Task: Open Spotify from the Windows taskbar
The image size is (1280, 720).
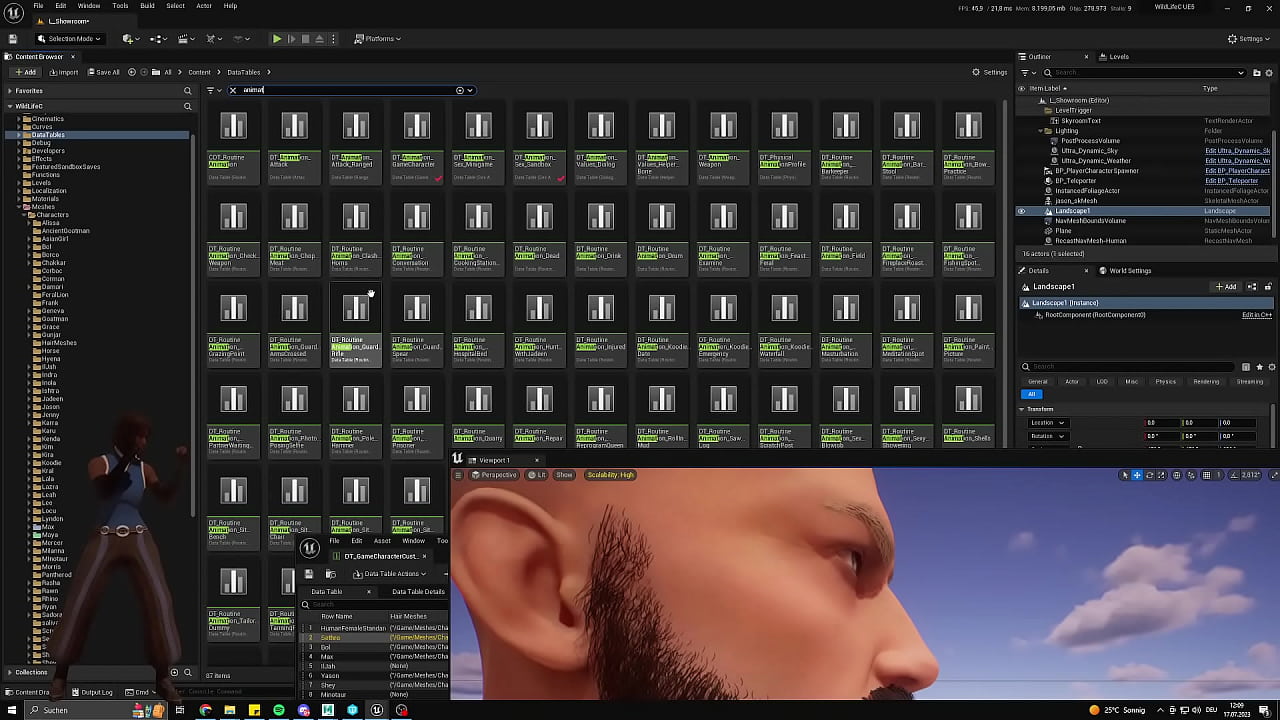Action: click(x=278, y=710)
